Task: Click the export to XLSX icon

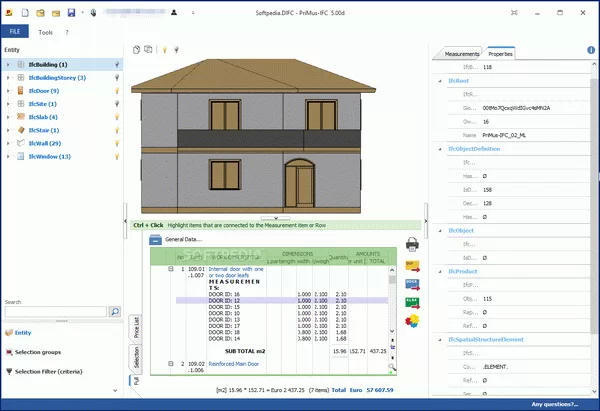Action: tap(412, 302)
